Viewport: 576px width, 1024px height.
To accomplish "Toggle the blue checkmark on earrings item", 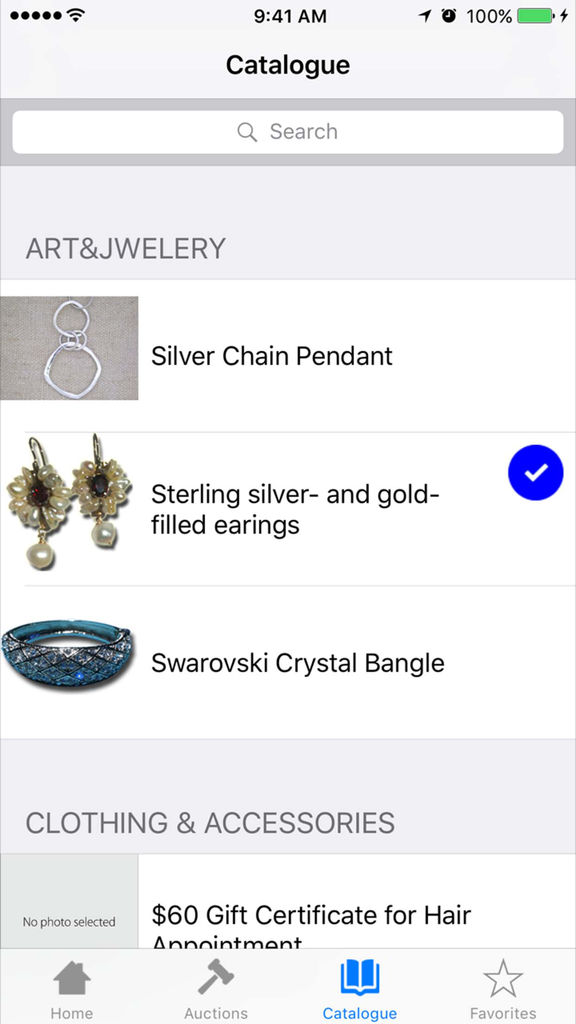I will (536, 473).
